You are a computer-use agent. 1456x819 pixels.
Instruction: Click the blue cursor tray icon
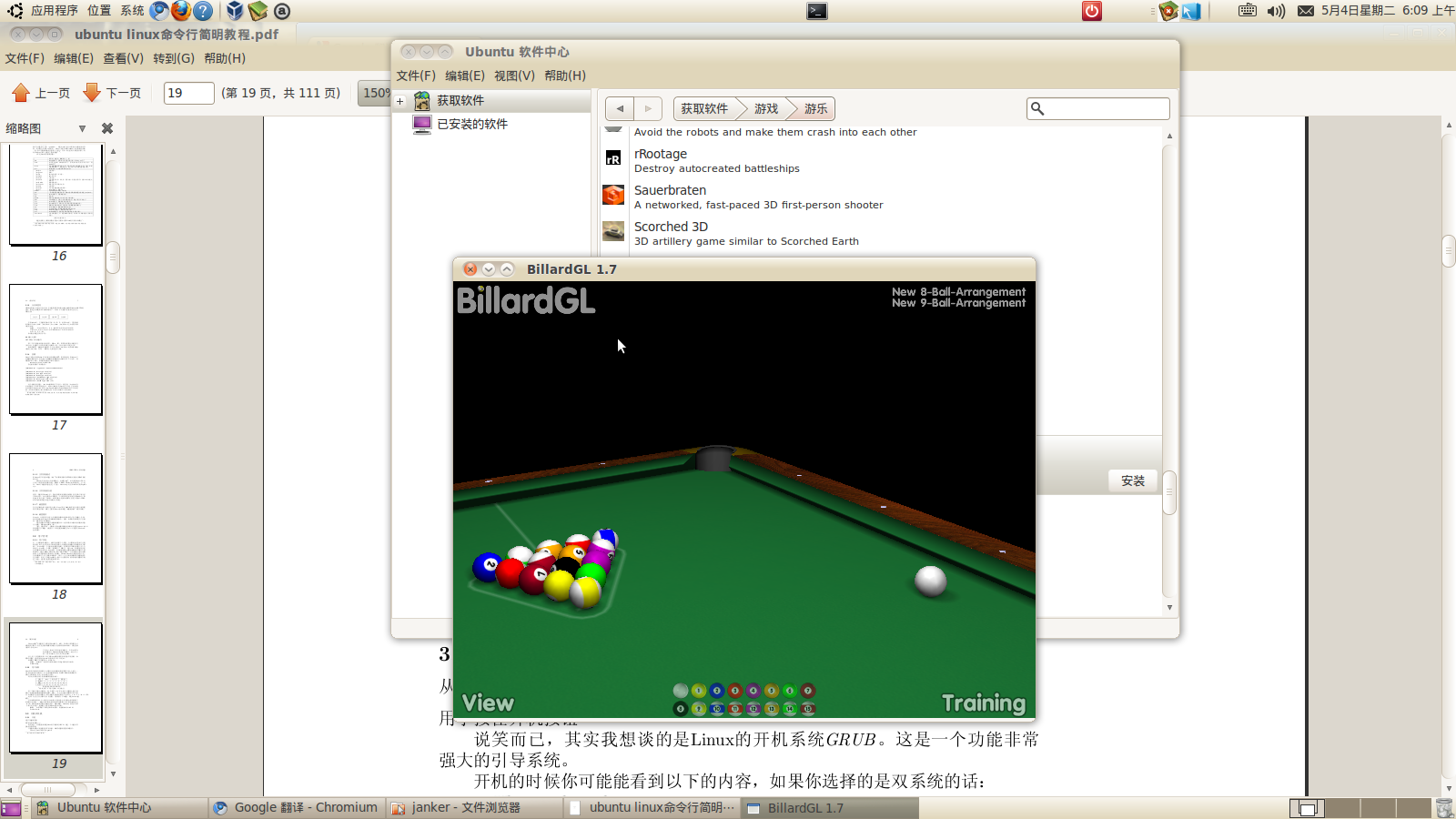[1191, 11]
